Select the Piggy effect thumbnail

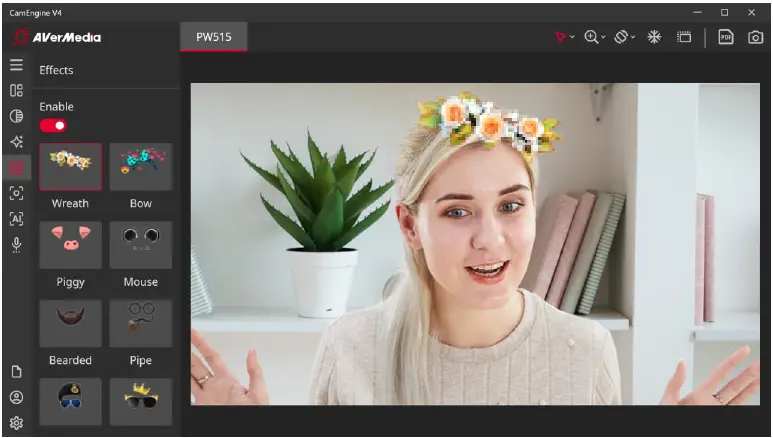click(x=70, y=245)
